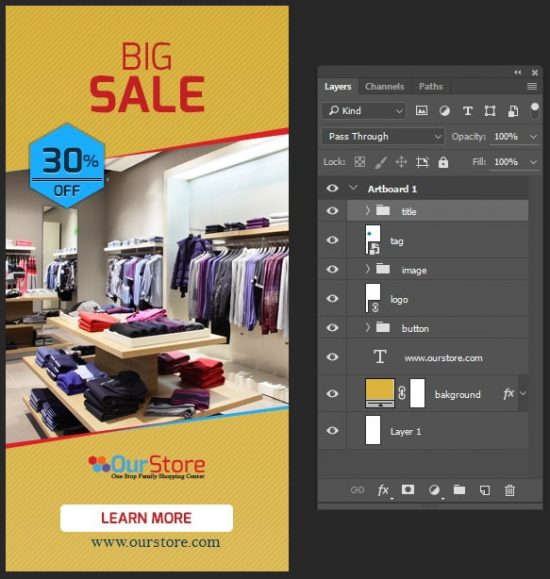The image size is (550, 579).
Task: Select the bakground layer mask thumbnail
Action: 417,393
